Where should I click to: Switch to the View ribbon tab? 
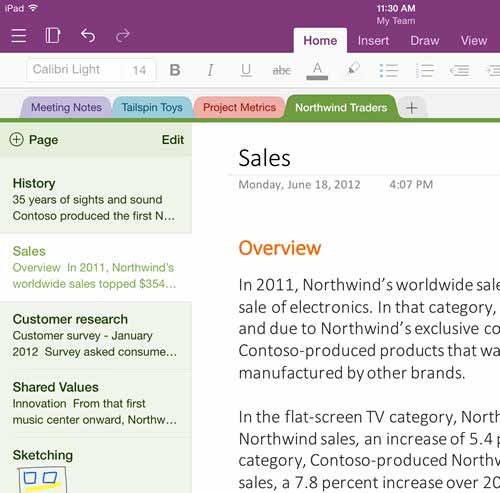(474, 41)
